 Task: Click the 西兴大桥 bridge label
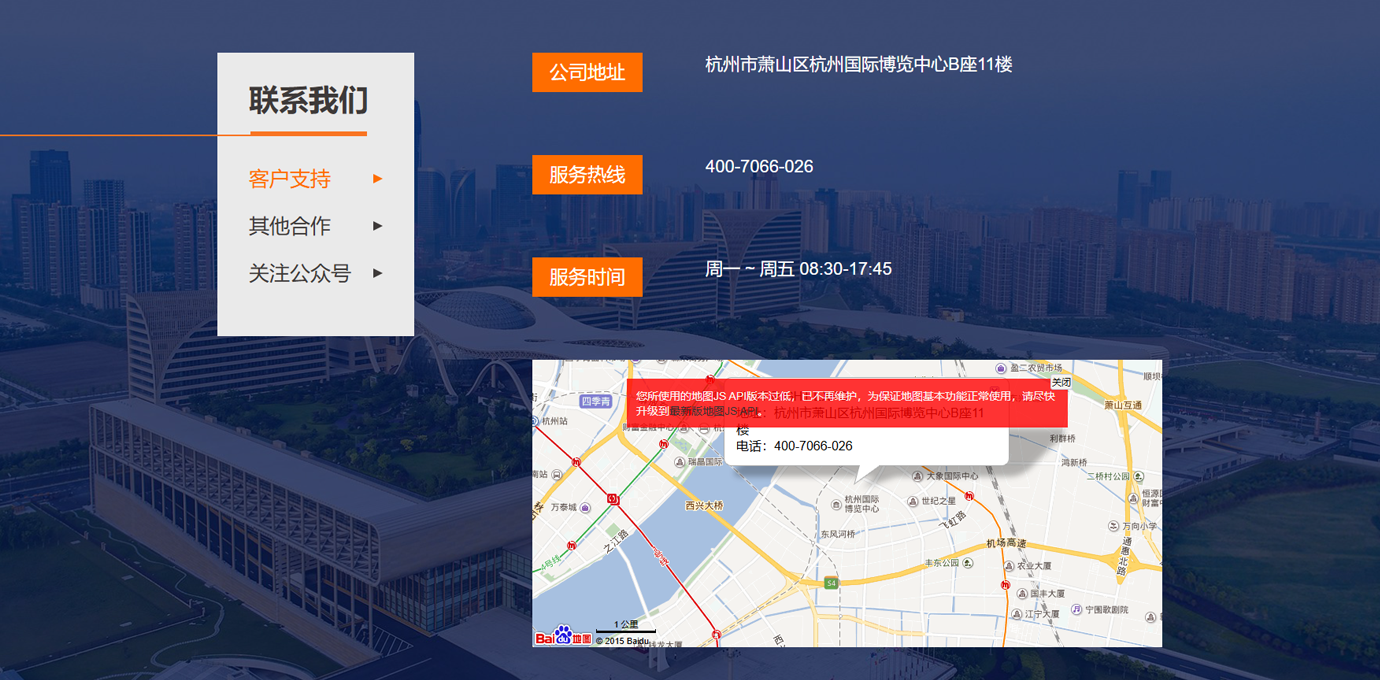coord(704,506)
